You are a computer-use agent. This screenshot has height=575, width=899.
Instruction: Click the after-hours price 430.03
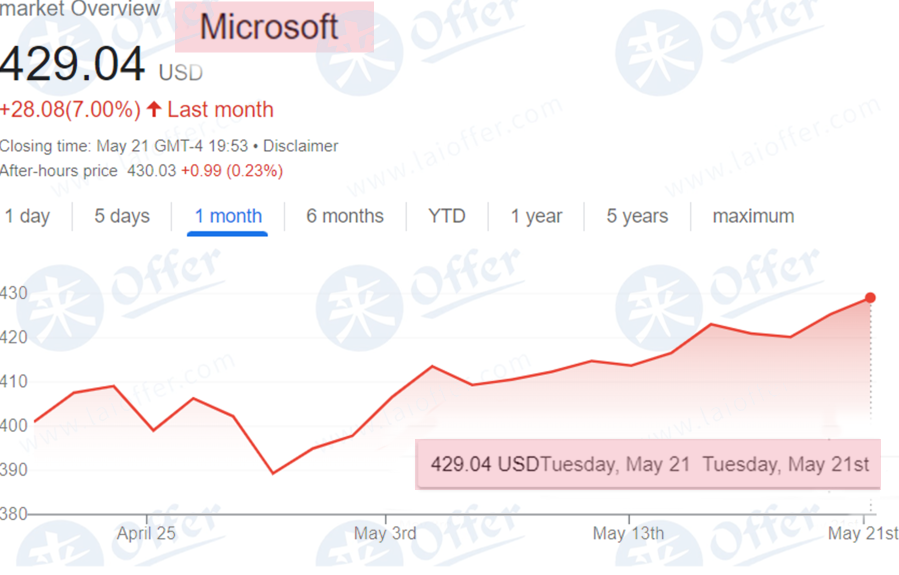click(151, 171)
